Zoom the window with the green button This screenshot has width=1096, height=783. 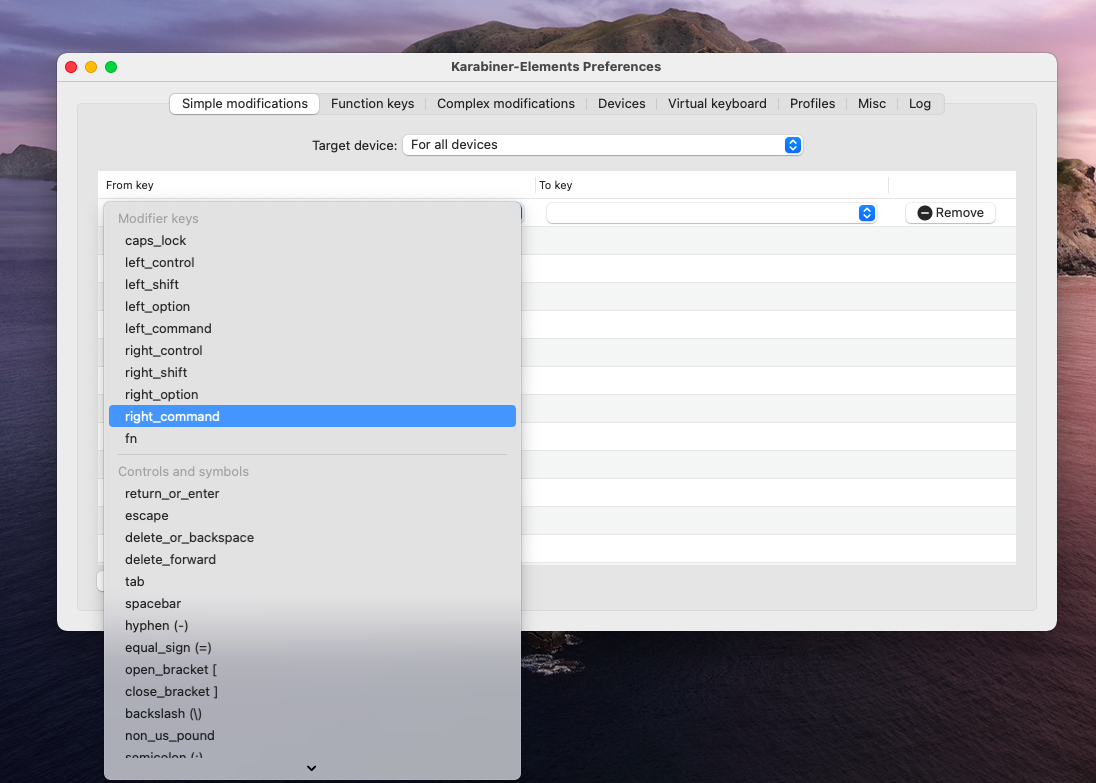coord(111,67)
